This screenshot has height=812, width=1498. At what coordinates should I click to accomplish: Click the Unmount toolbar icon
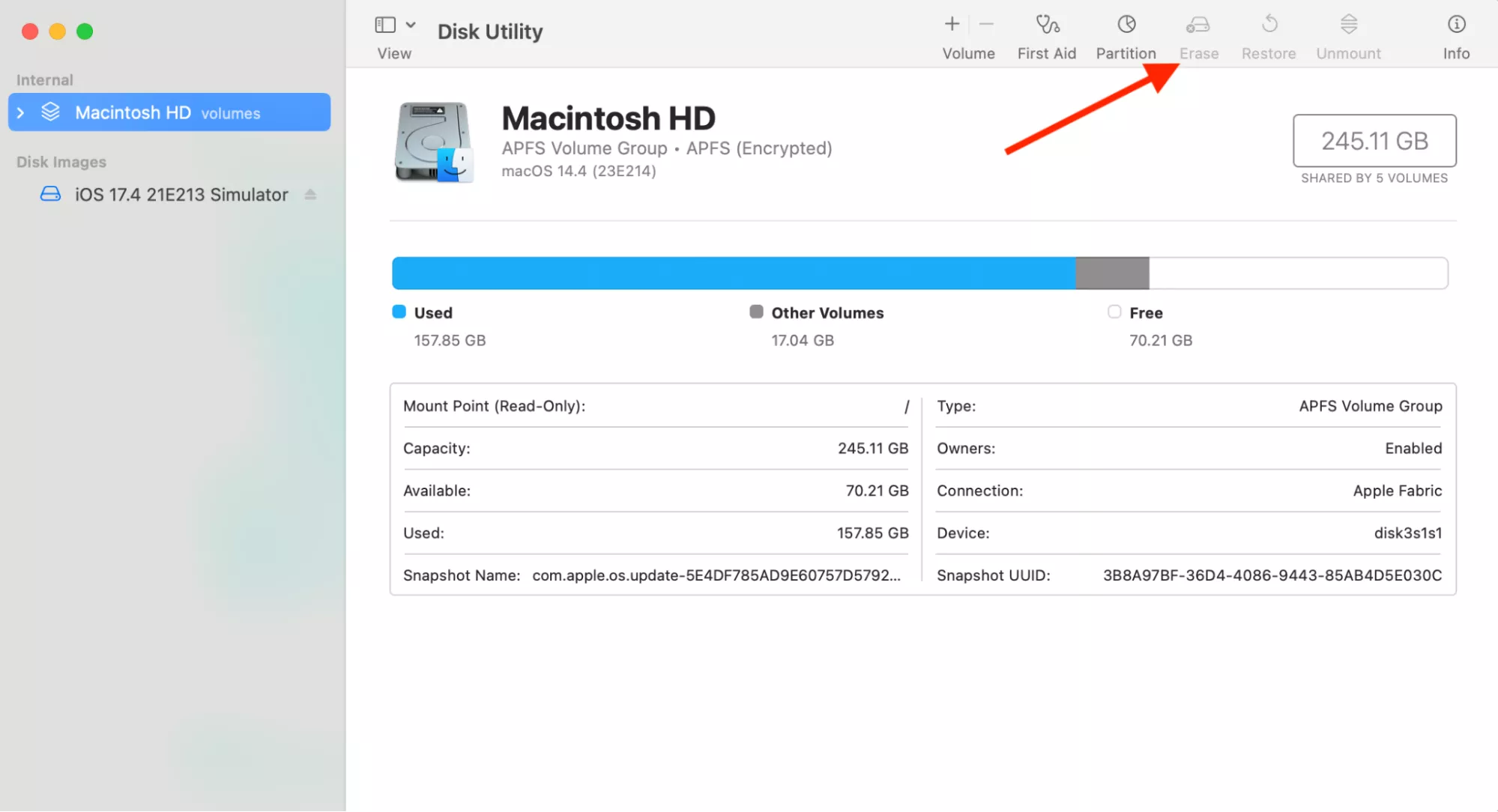(1348, 25)
